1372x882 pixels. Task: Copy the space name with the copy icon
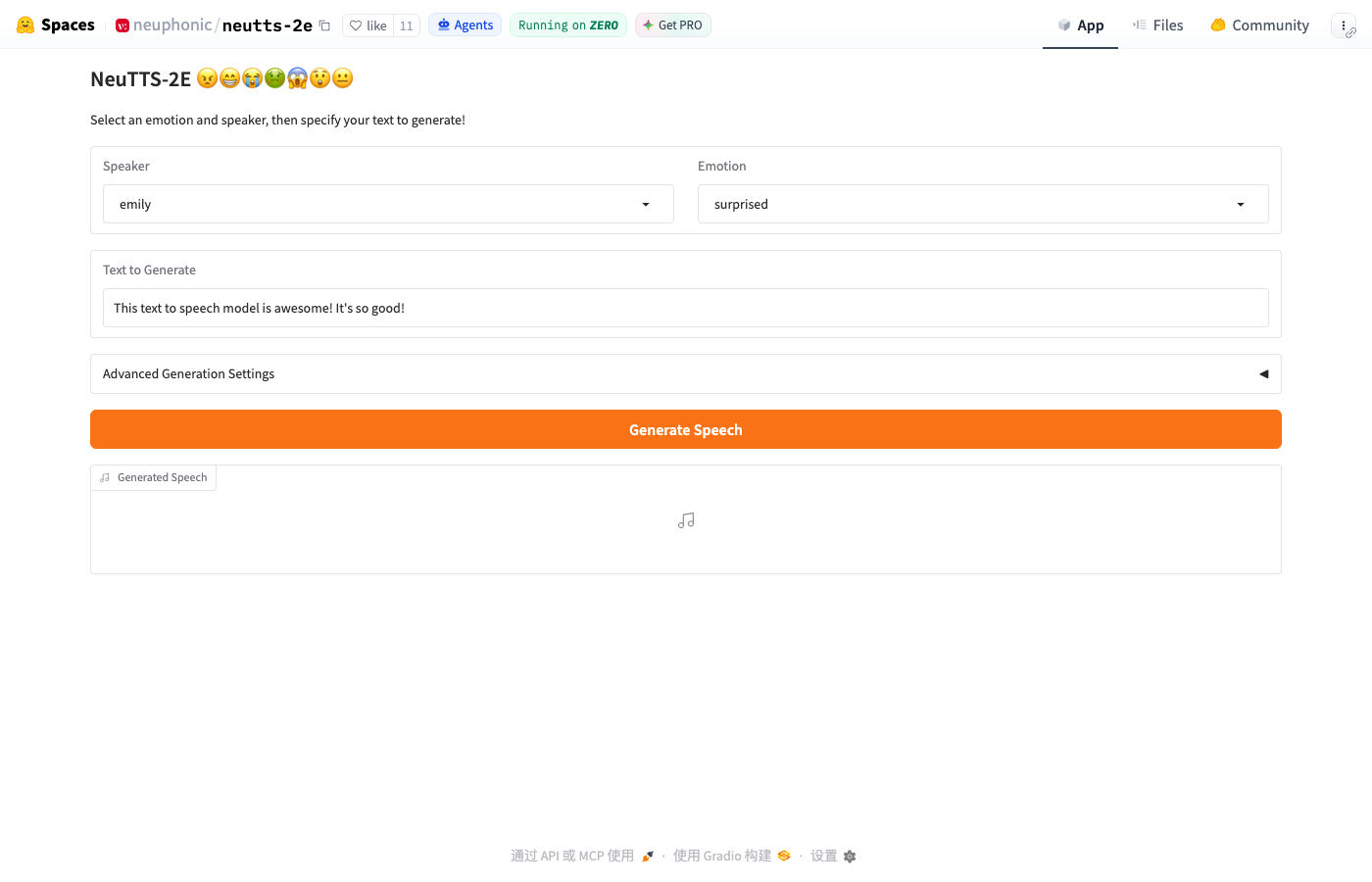tap(324, 25)
